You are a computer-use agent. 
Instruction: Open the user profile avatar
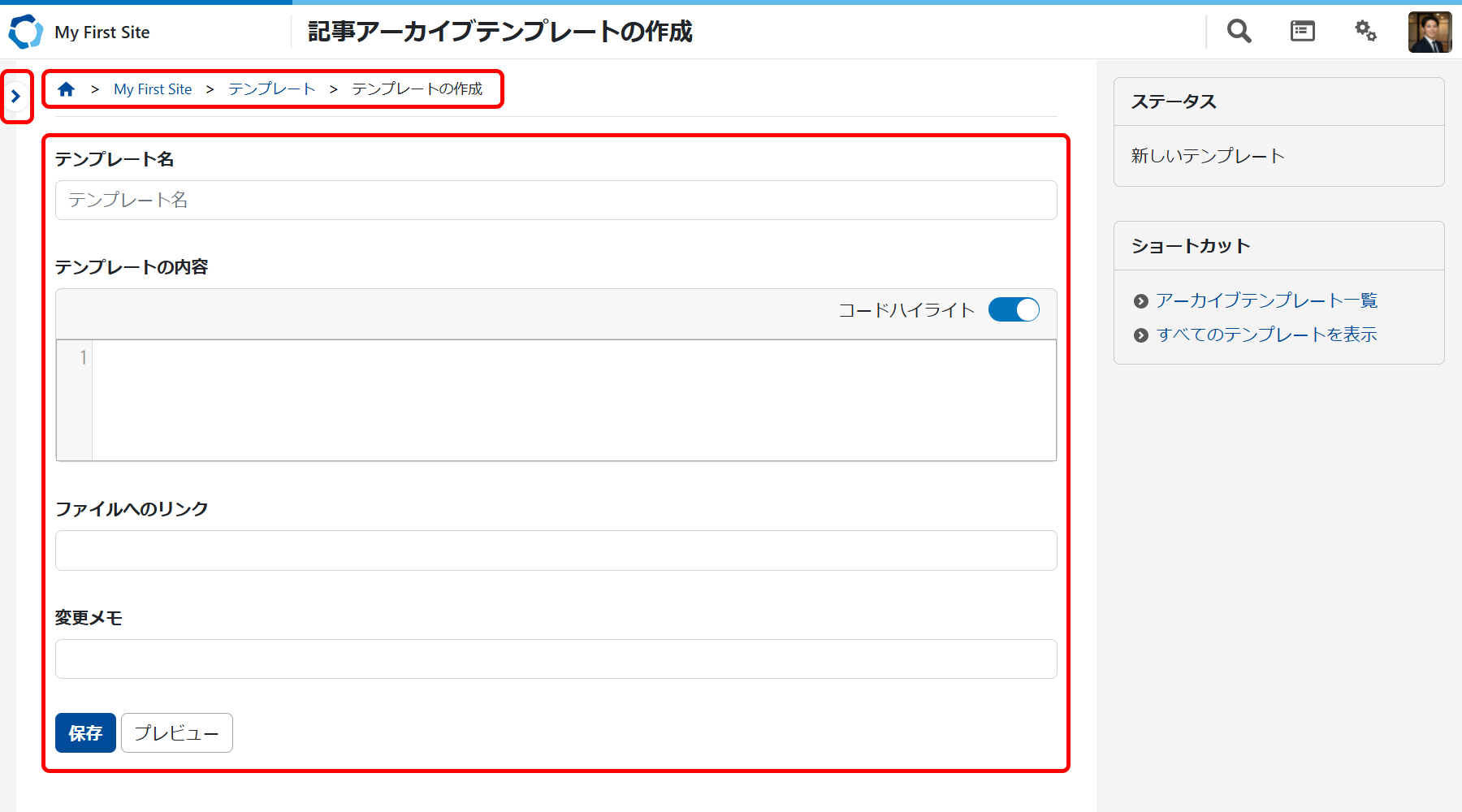1430,32
